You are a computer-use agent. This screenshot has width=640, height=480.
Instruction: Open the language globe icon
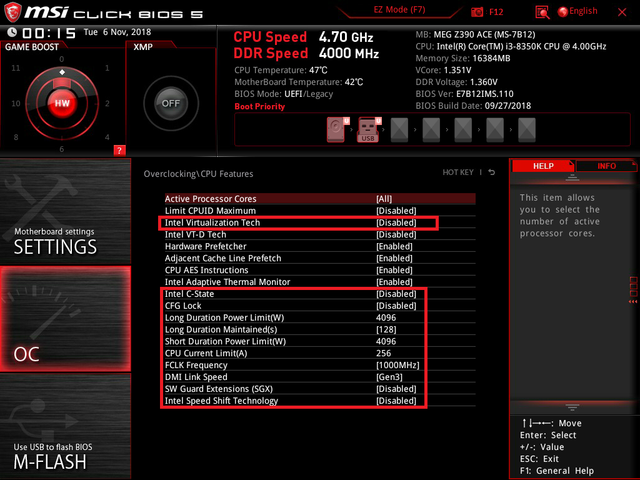[562, 12]
